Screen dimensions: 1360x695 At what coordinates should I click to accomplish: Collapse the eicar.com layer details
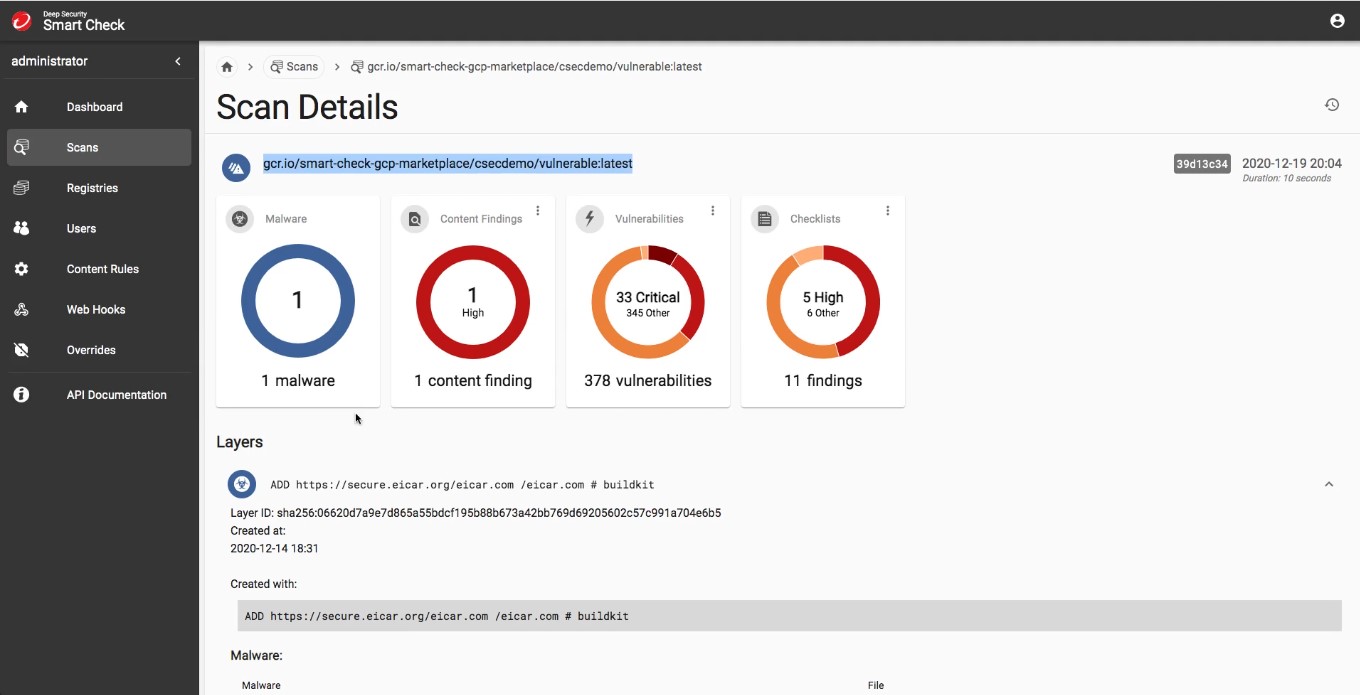tap(1329, 485)
